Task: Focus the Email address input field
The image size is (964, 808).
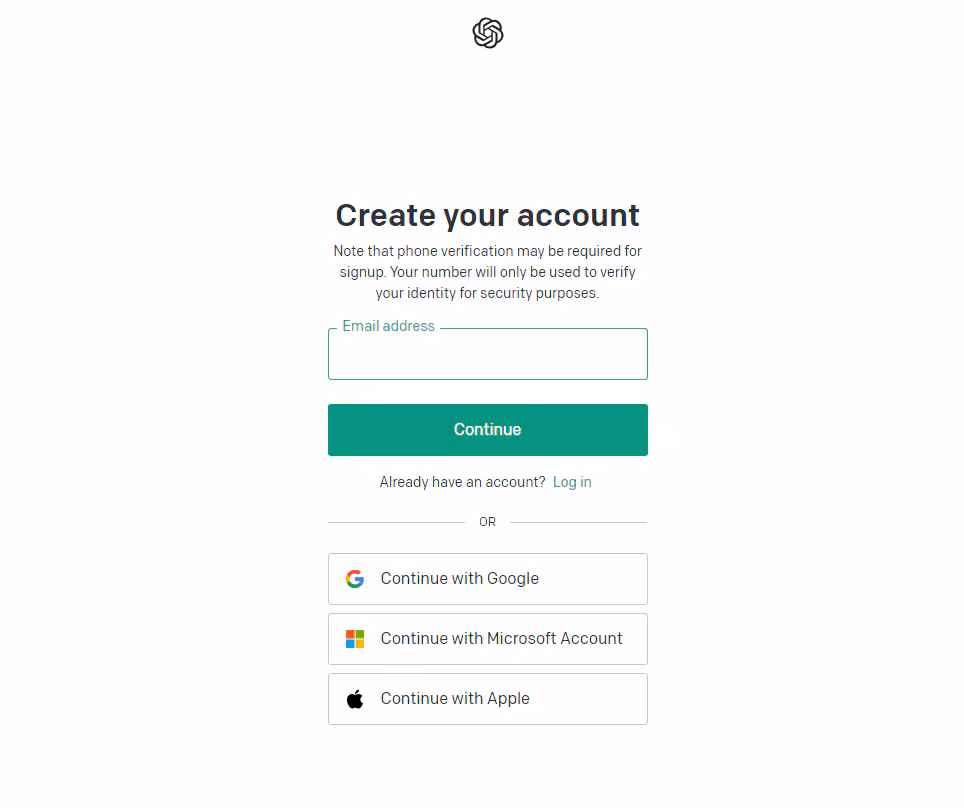Action: point(488,356)
